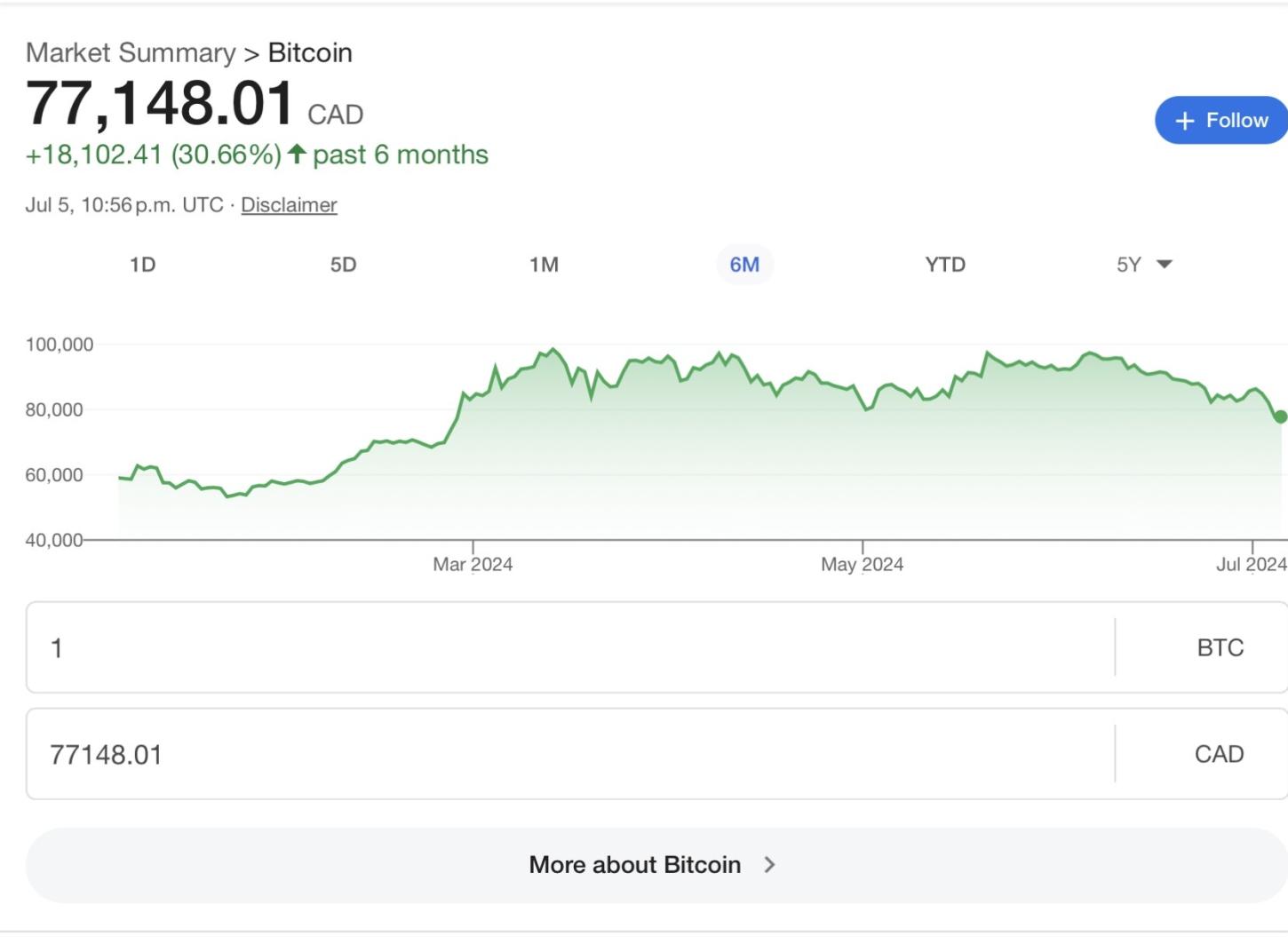The image size is (1288, 952).
Task: Click the green dot at chart's end
Action: click(x=1280, y=416)
